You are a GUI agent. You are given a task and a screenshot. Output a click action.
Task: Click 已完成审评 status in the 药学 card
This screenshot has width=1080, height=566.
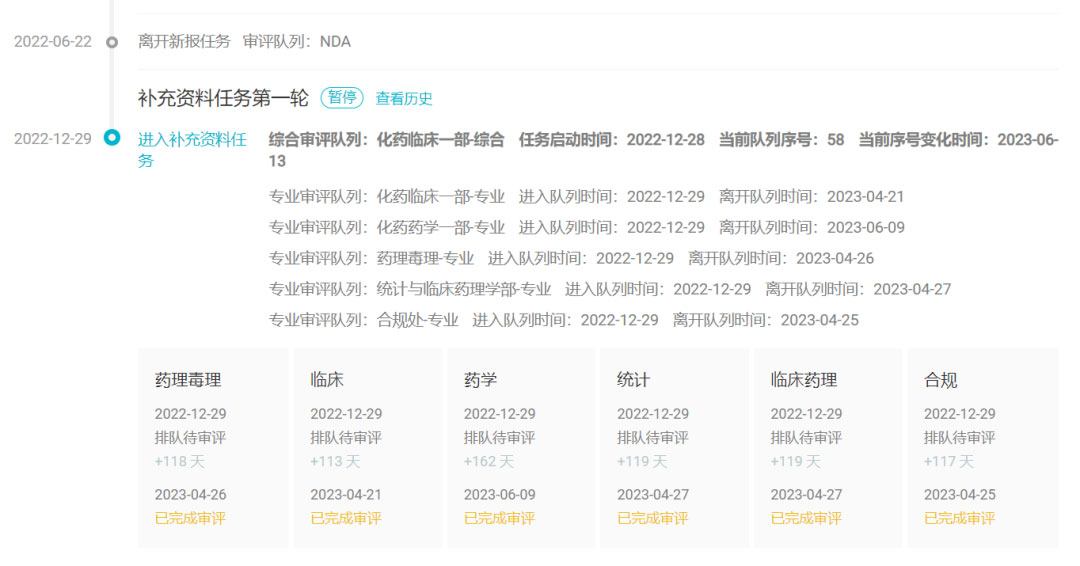coord(499,518)
